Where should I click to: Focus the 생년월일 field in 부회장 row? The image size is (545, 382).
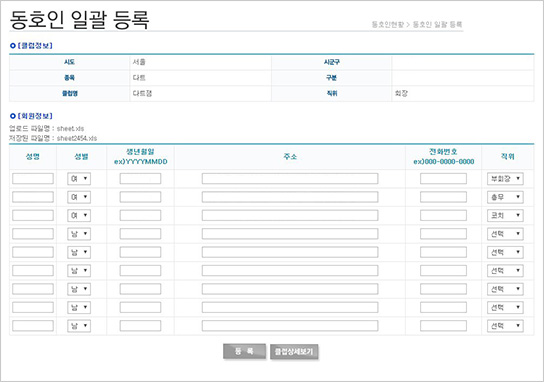pyautogui.click(x=140, y=179)
